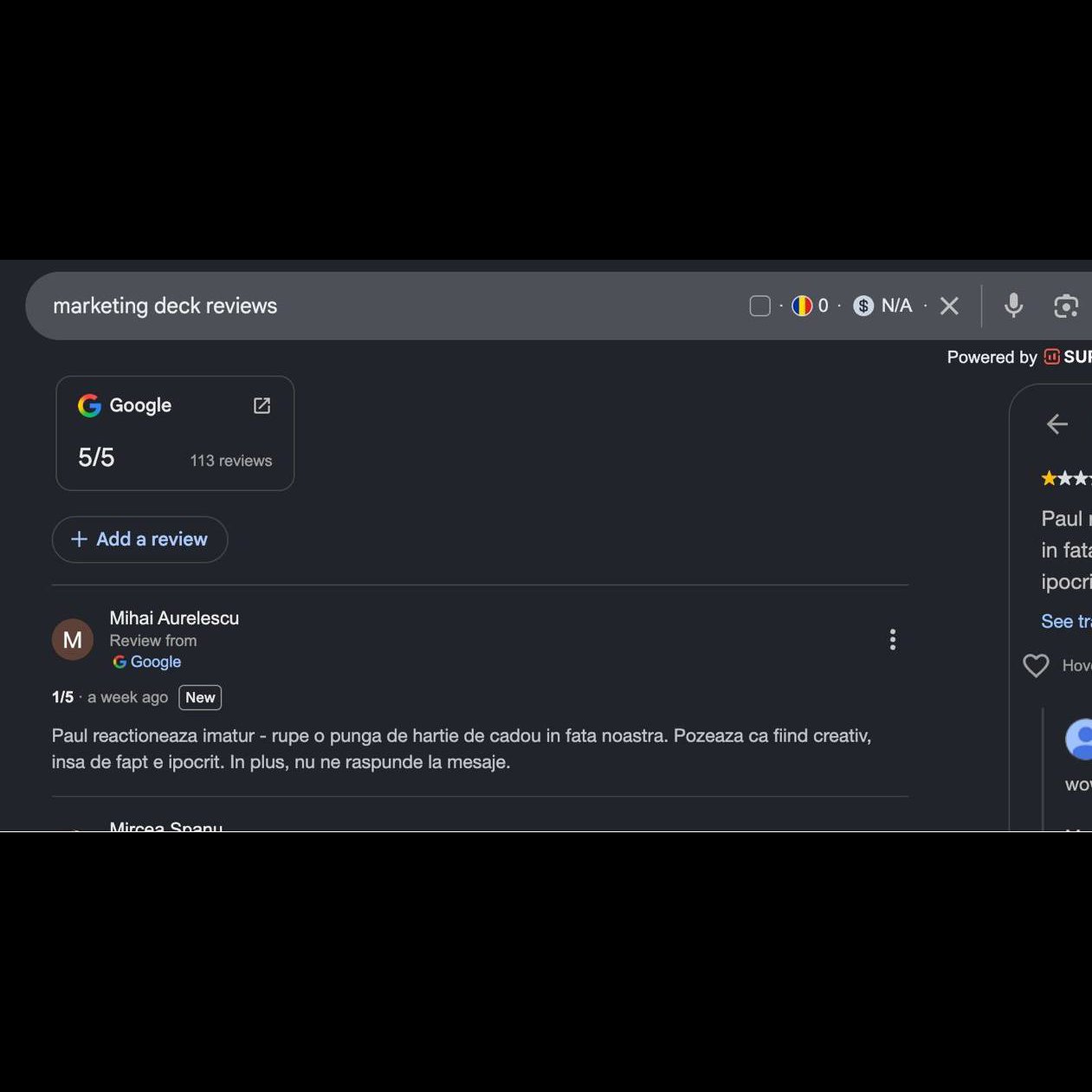Go back using the side panel arrow
The height and width of the screenshot is (1092, 1092).
(1057, 424)
